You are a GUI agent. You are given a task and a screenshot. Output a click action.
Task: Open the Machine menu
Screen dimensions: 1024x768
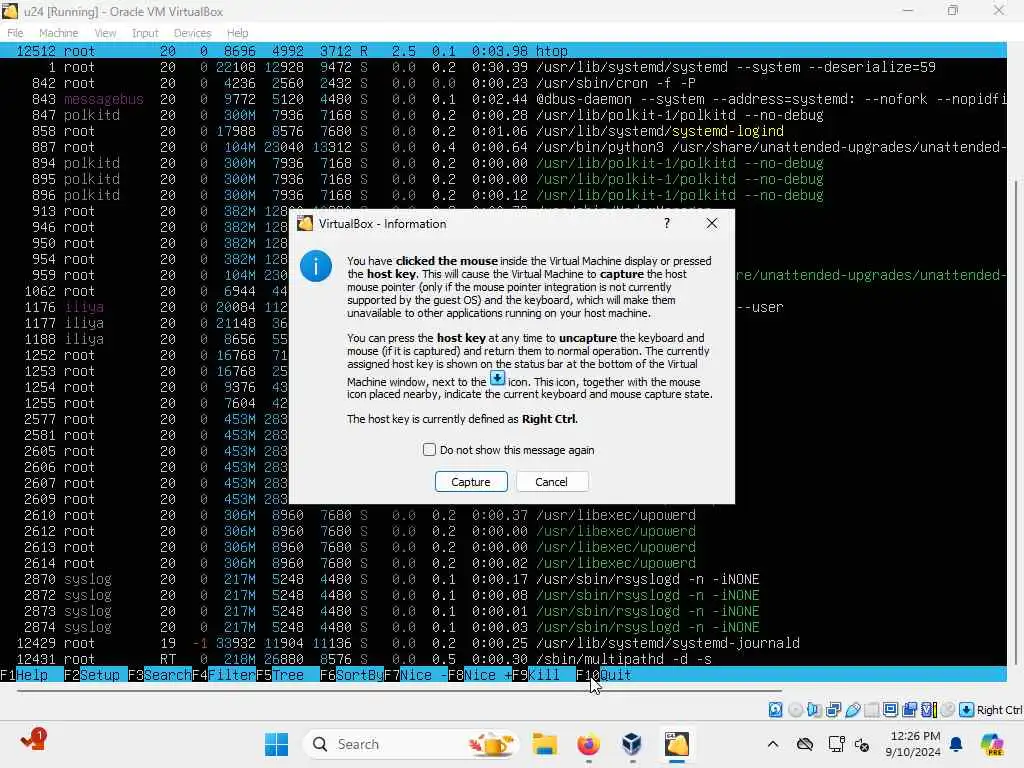coord(58,33)
